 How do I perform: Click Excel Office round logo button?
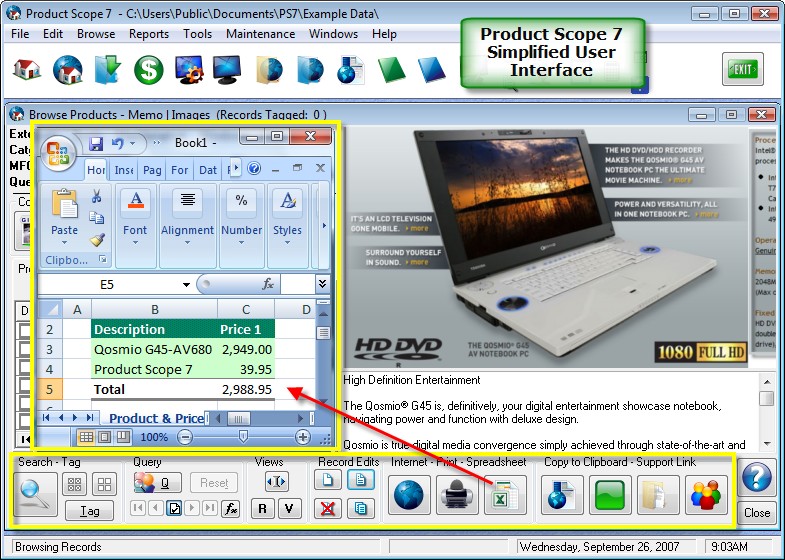coord(58,153)
